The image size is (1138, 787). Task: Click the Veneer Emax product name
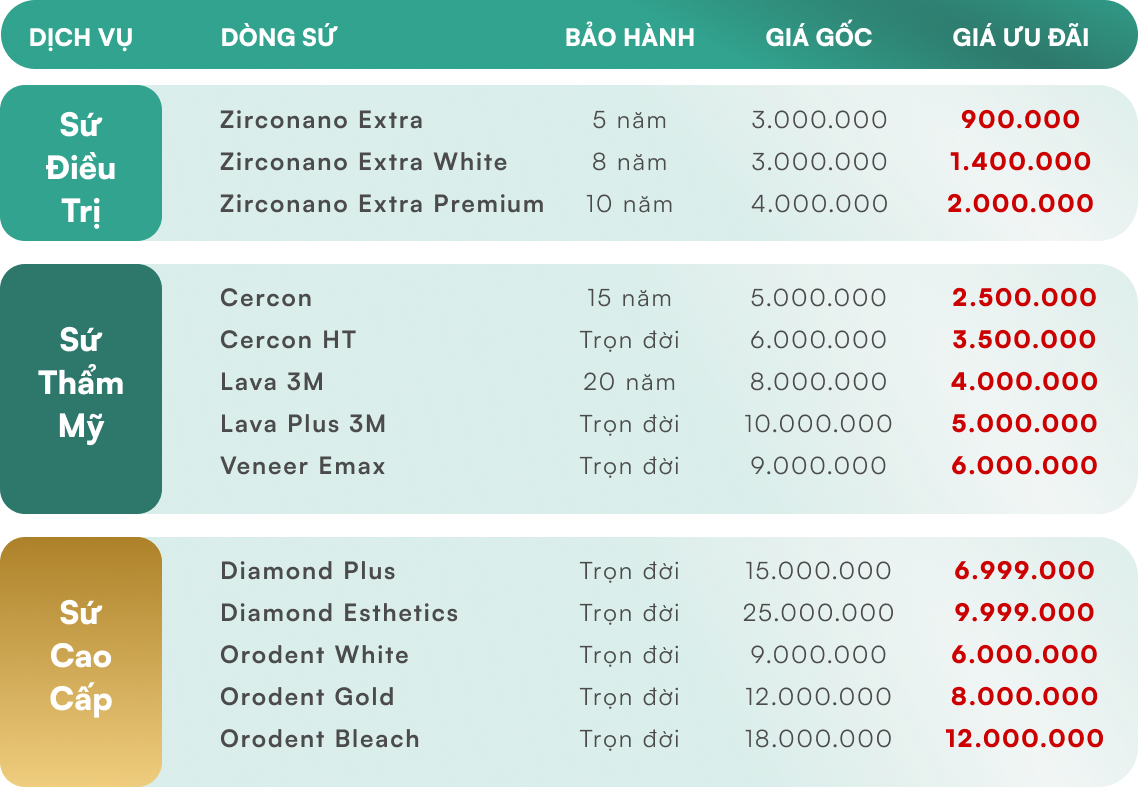click(303, 465)
